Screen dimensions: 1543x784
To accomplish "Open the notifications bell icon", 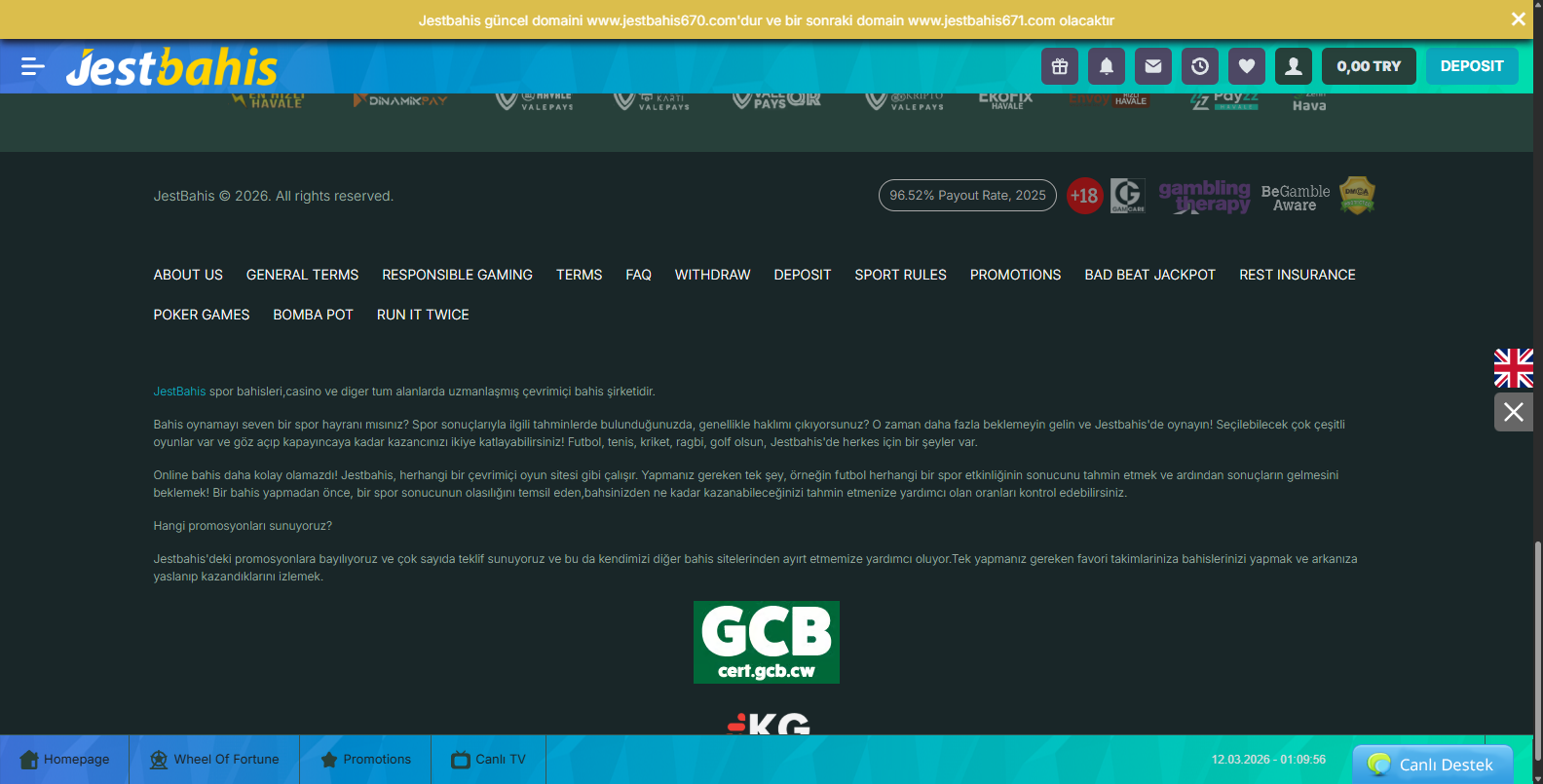I will 1107,66.
